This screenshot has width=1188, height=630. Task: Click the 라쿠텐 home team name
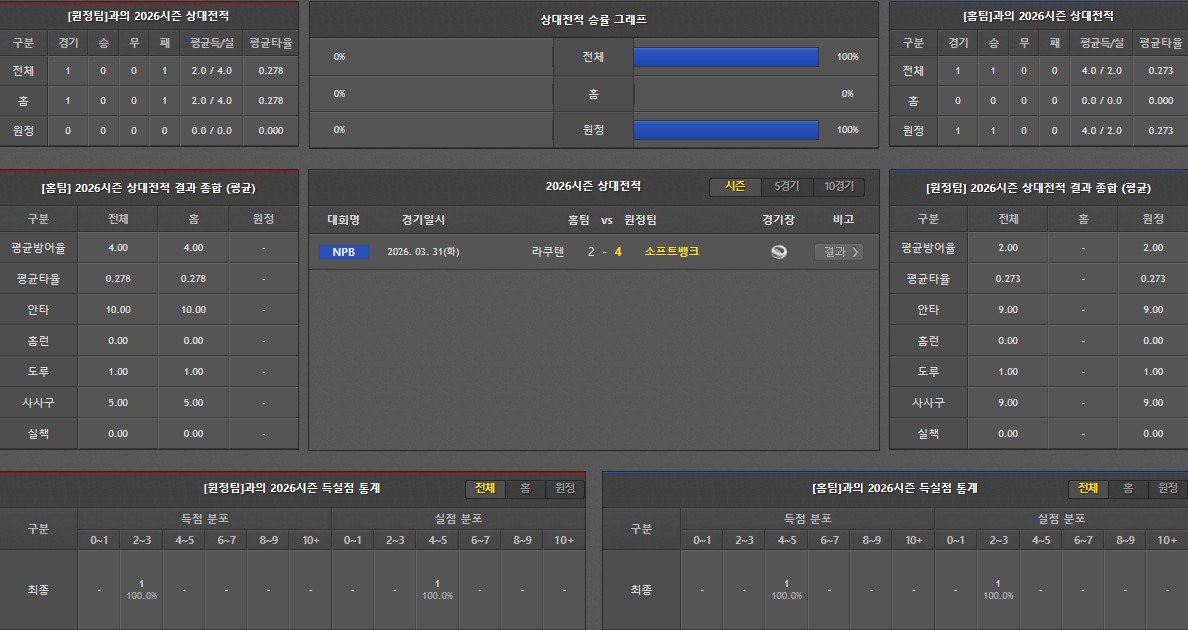[548, 252]
